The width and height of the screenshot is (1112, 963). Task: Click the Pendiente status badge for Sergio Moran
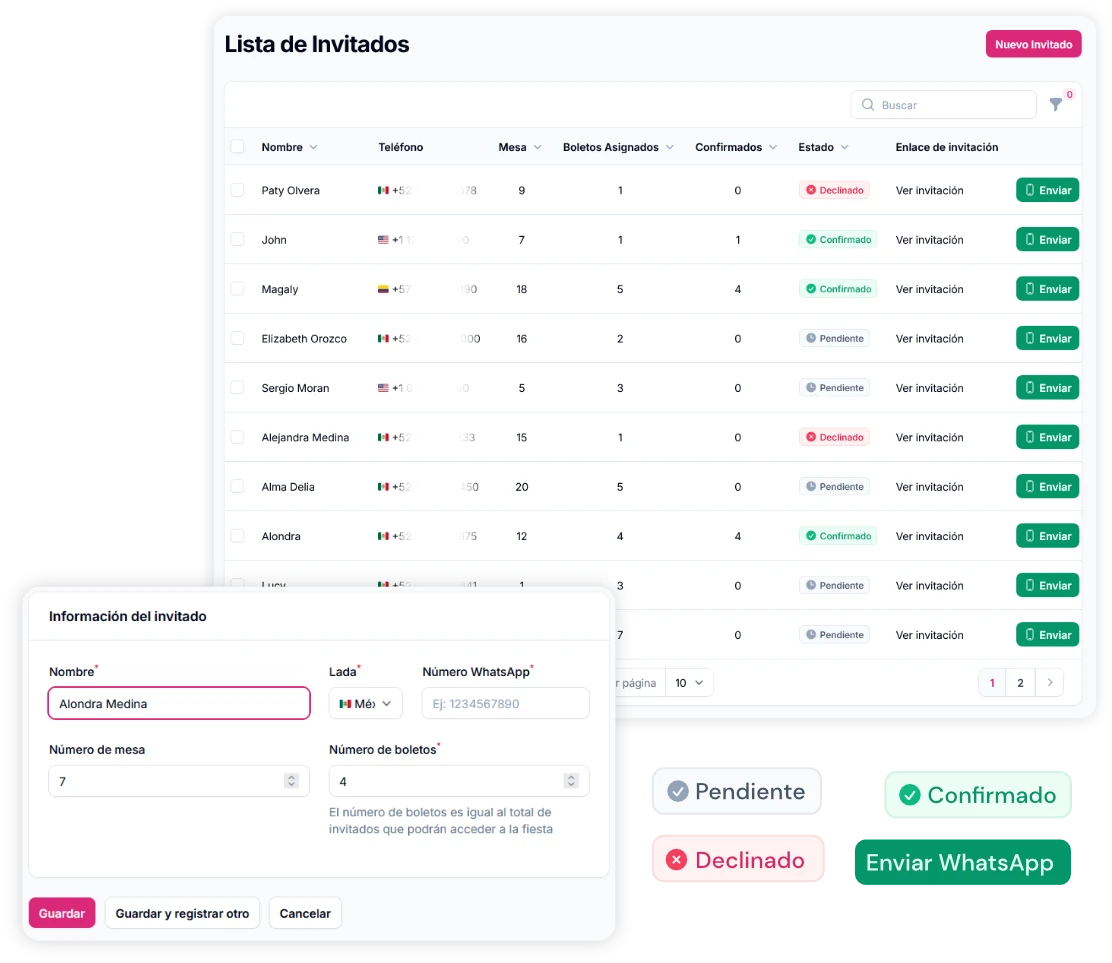(x=834, y=388)
